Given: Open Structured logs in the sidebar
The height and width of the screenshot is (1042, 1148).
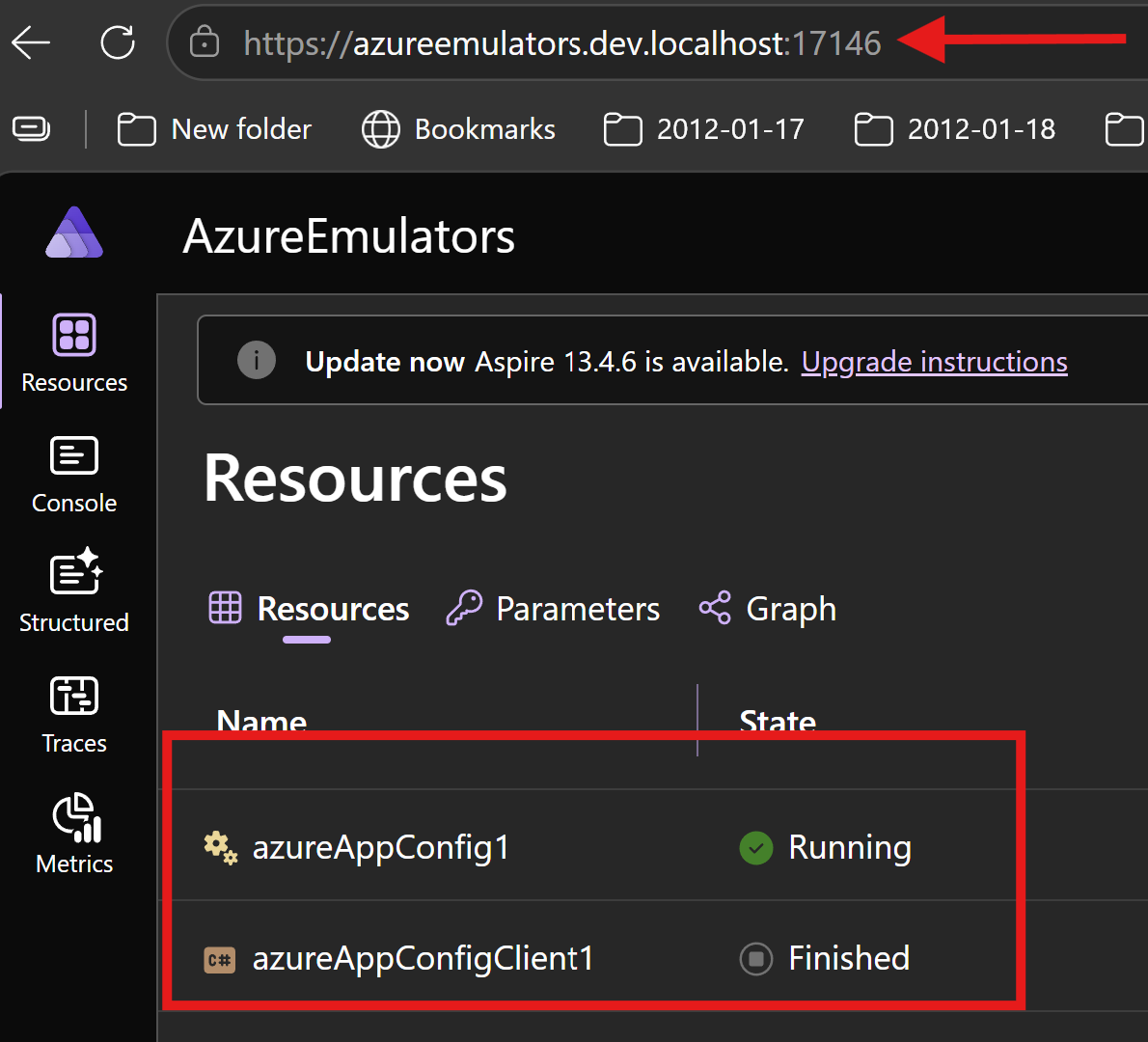Looking at the screenshot, I should coord(74,590).
